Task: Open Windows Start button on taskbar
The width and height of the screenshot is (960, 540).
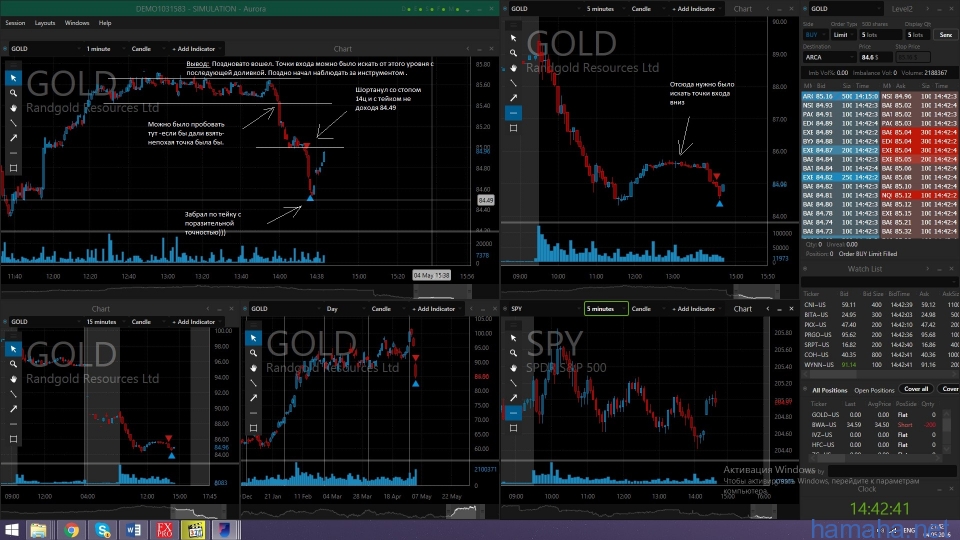Action: tap(12, 530)
